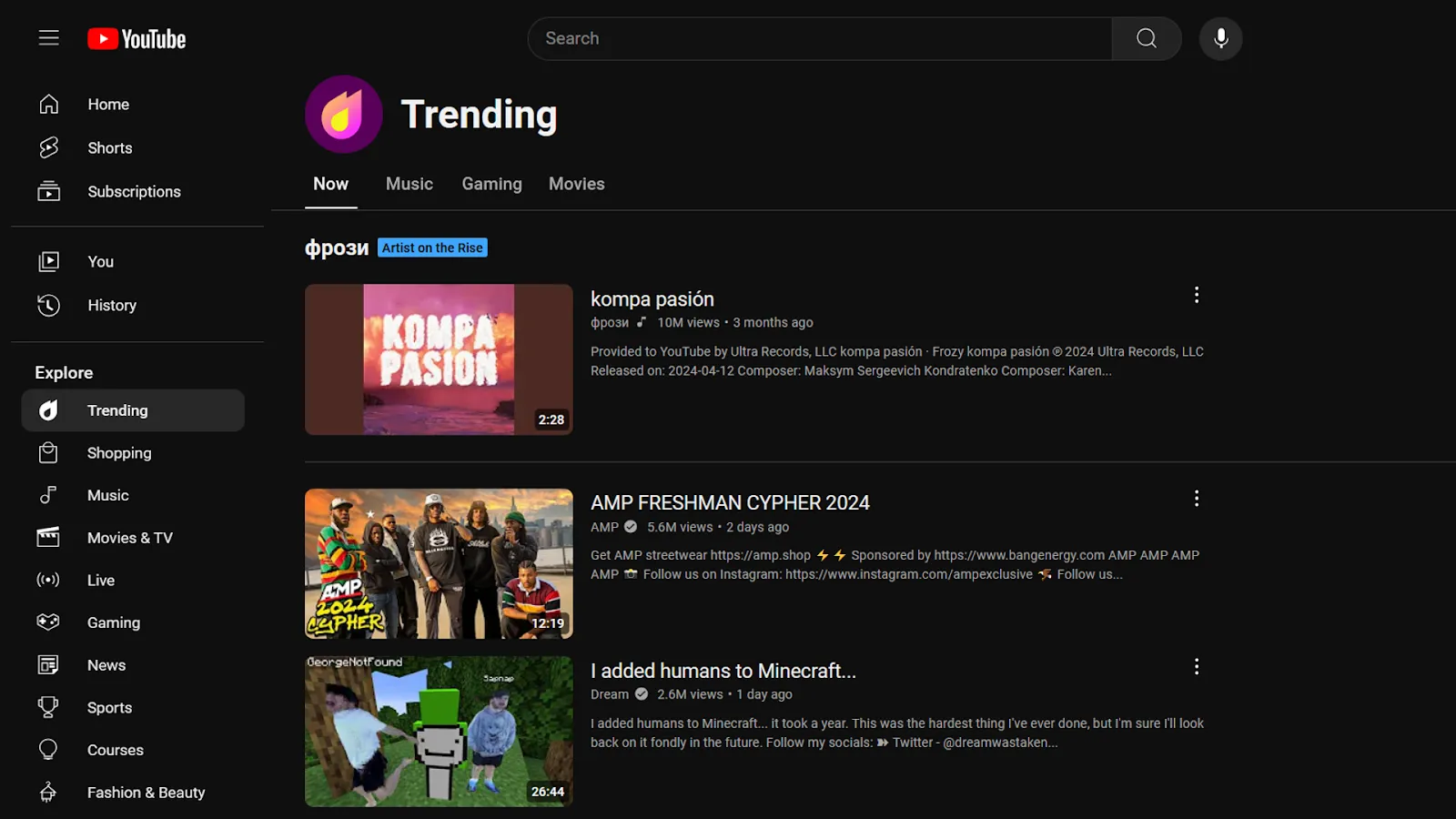1456x819 pixels.
Task: Click in the Search input field
Action: [819, 38]
